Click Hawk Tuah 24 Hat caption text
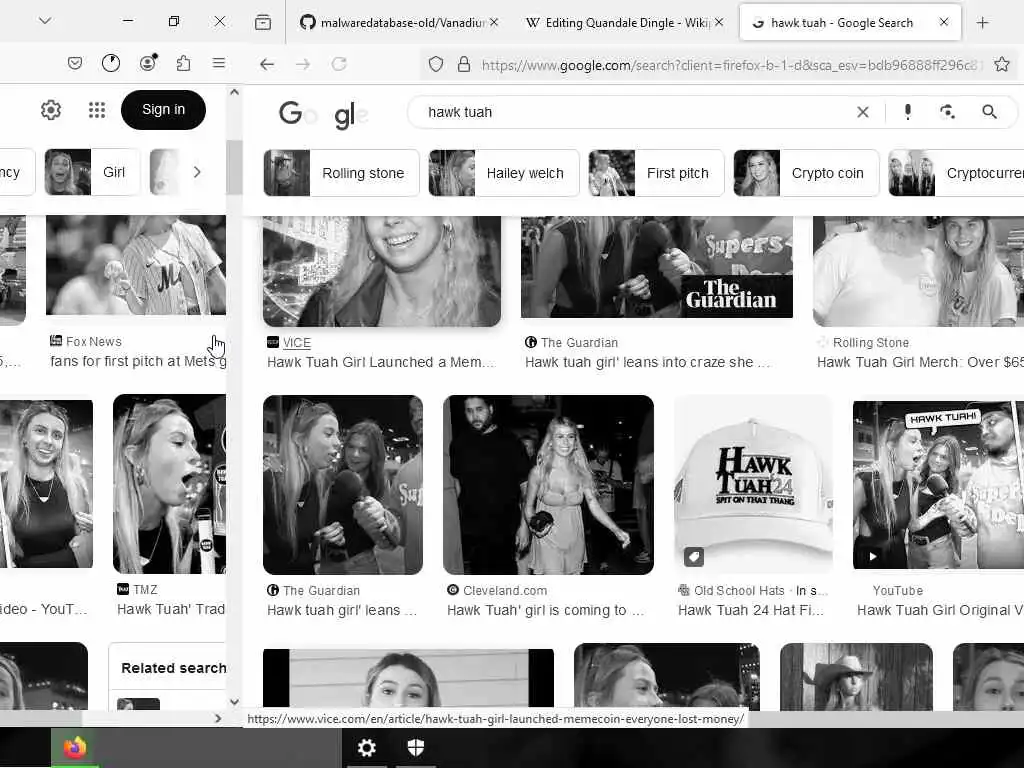Screen dimensions: 1024x768 coord(751,611)
